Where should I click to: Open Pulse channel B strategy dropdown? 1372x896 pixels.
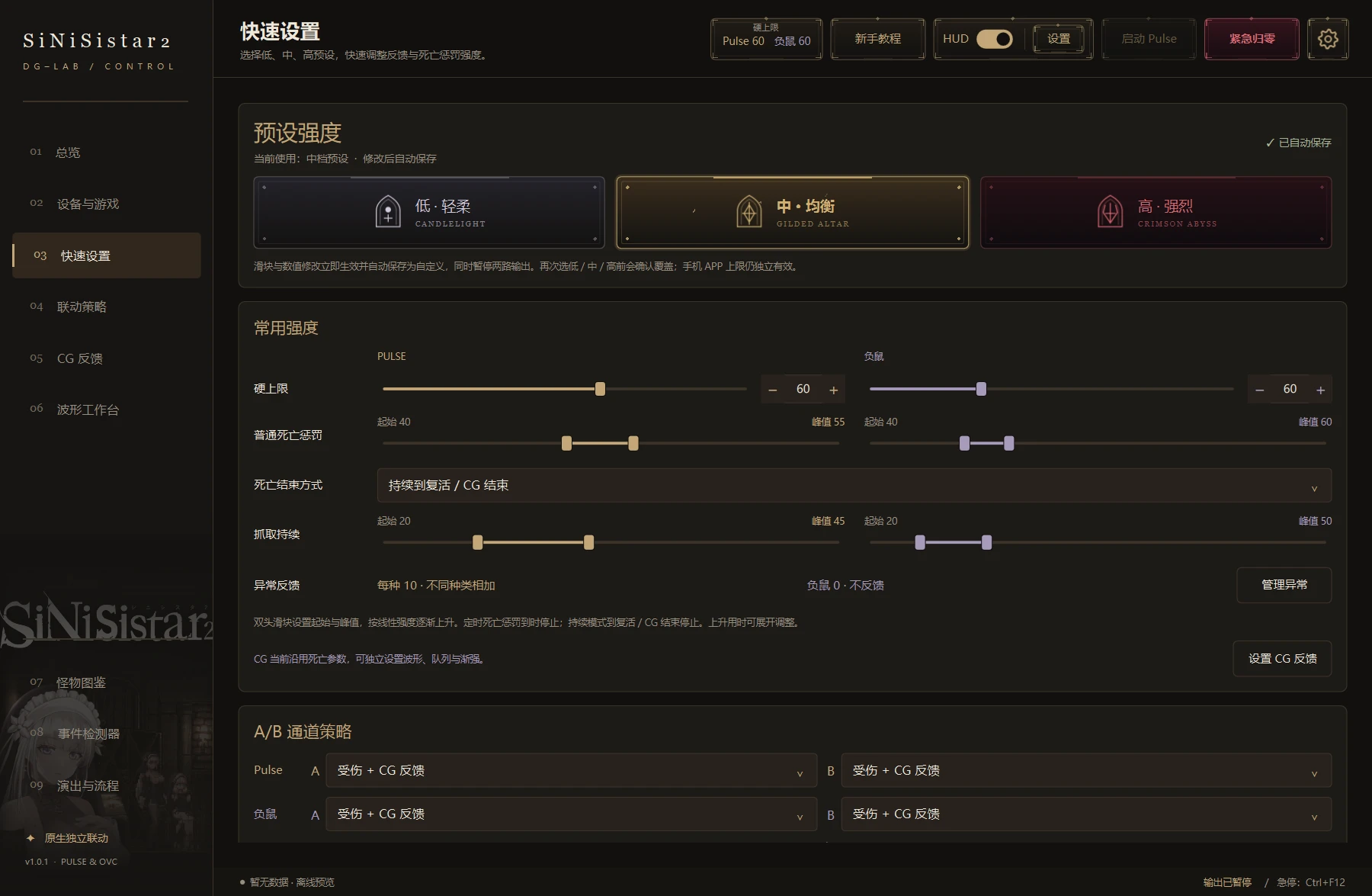click(1087, 771)
